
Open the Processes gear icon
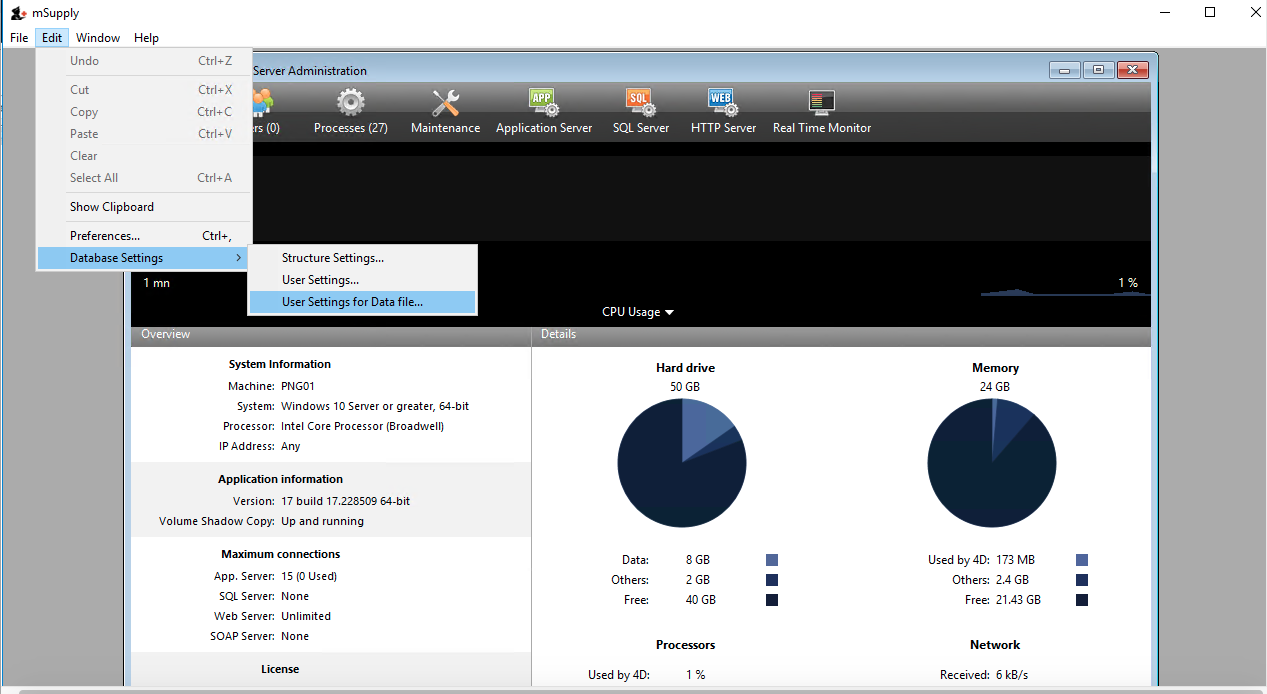[350, 103]
